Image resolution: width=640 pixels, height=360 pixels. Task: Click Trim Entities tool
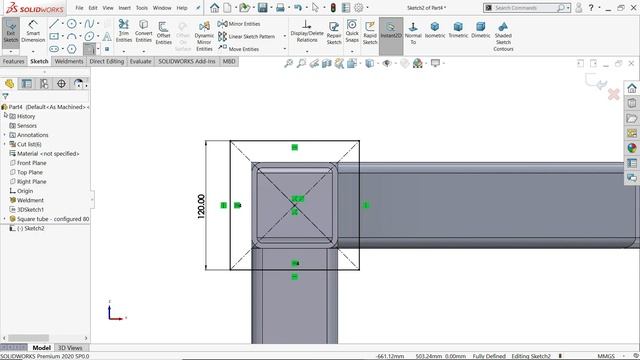coord(124,31)
